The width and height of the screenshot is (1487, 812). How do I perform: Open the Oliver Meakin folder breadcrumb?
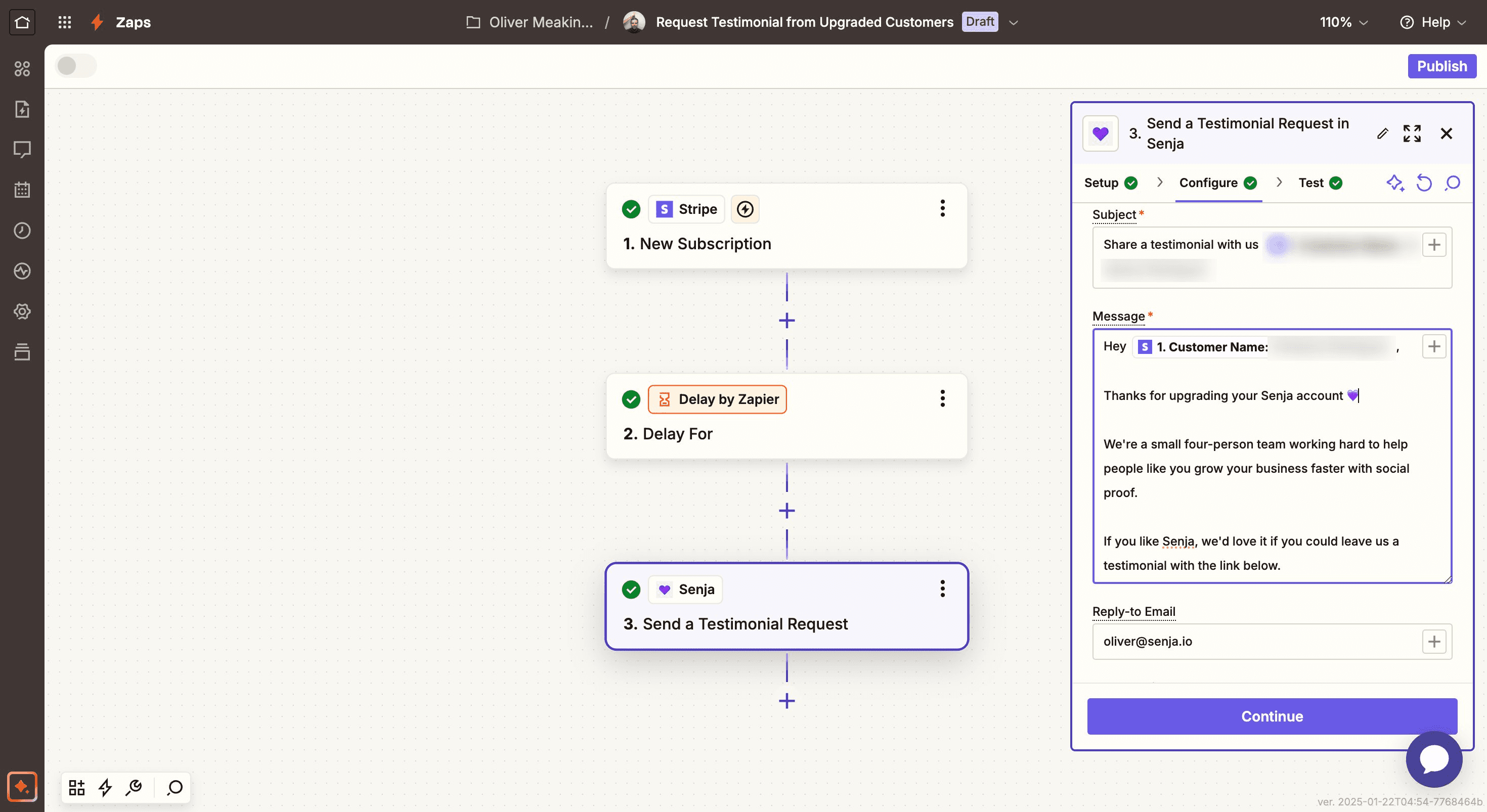click(530, 23)
